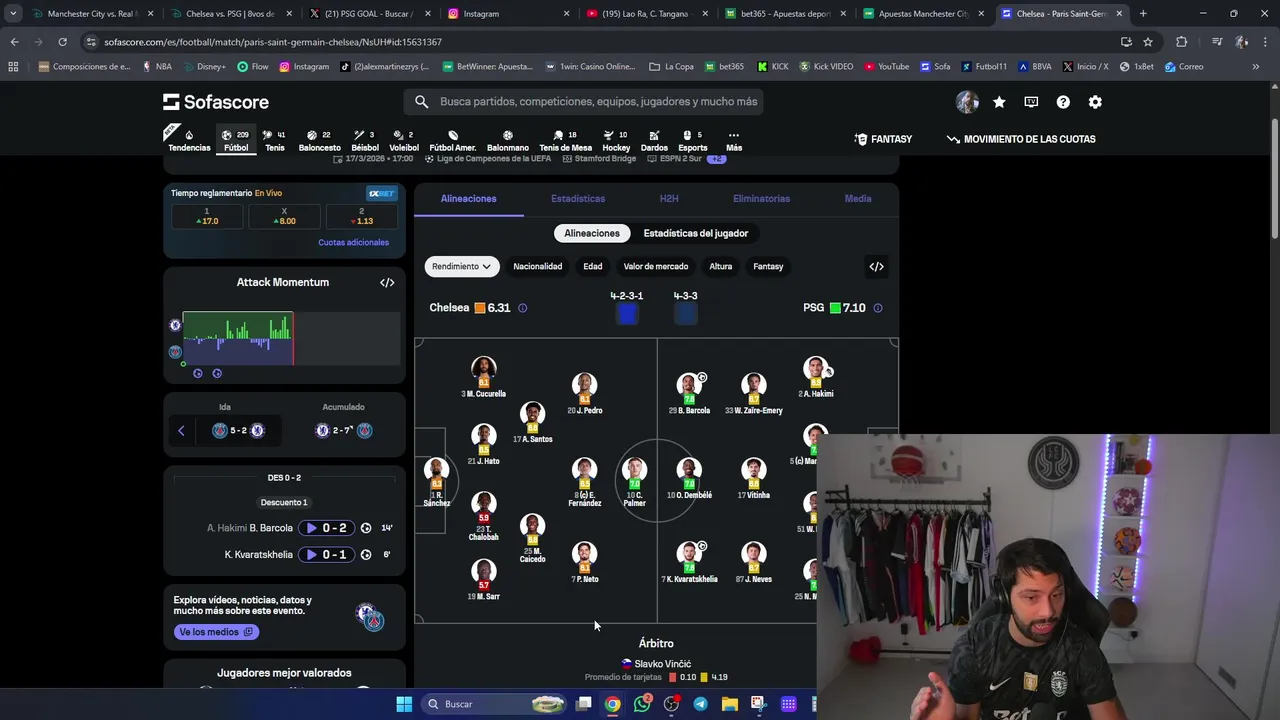Expand the bookmarks overflow chevron
The height and width of the screenshot is (720, 1280).
pyautogui.click(x=1256, y=67)
